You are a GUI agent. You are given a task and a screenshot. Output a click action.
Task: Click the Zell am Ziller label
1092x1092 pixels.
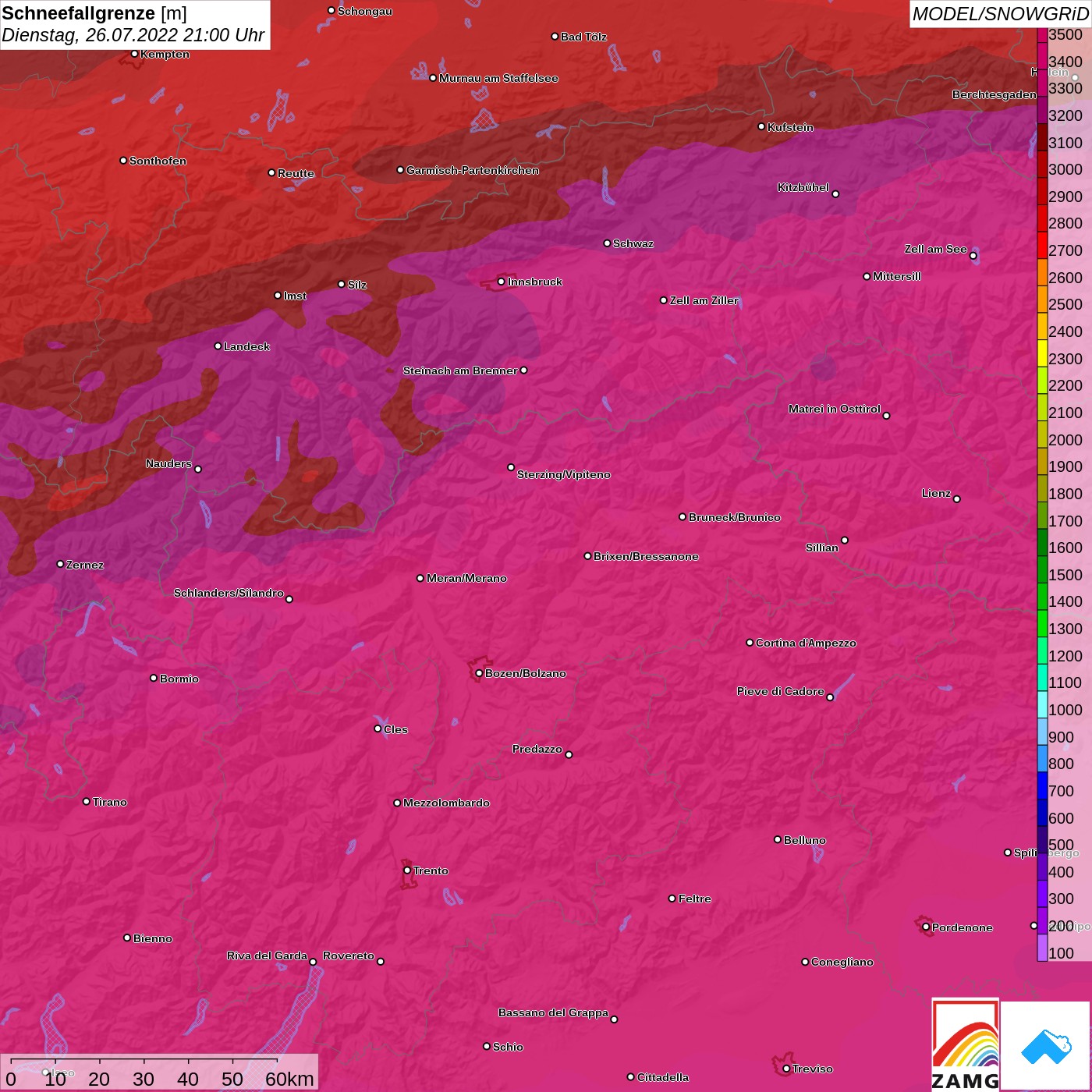tap(704, 300)
